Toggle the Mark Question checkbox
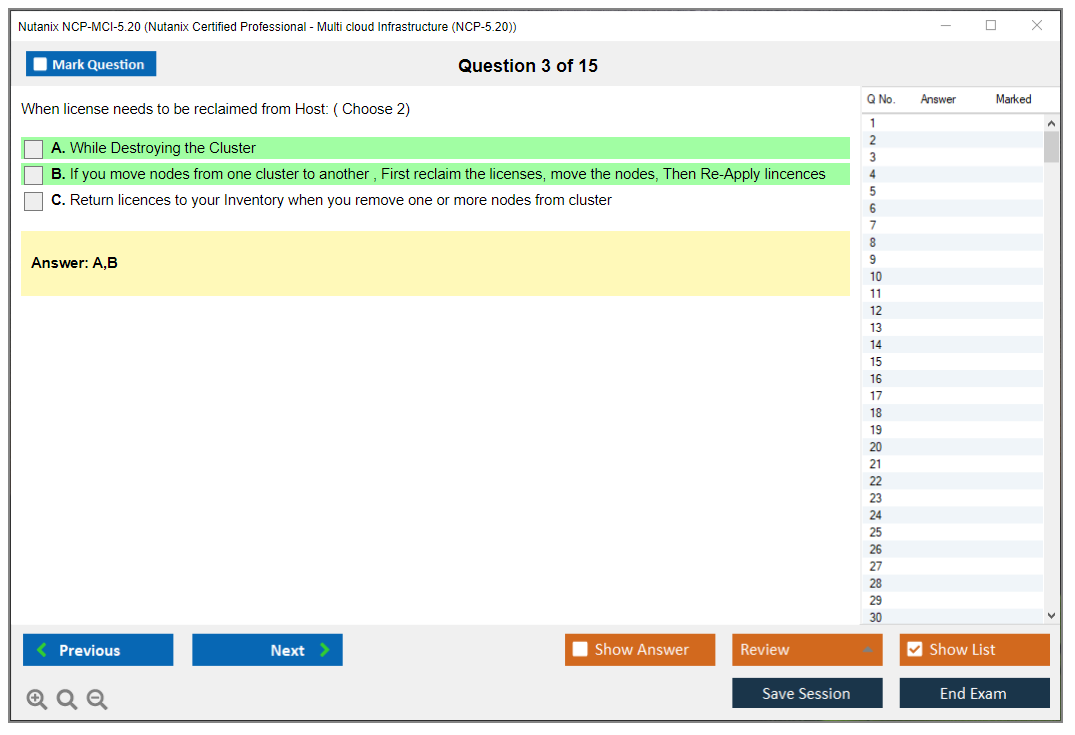 [41, 65]
